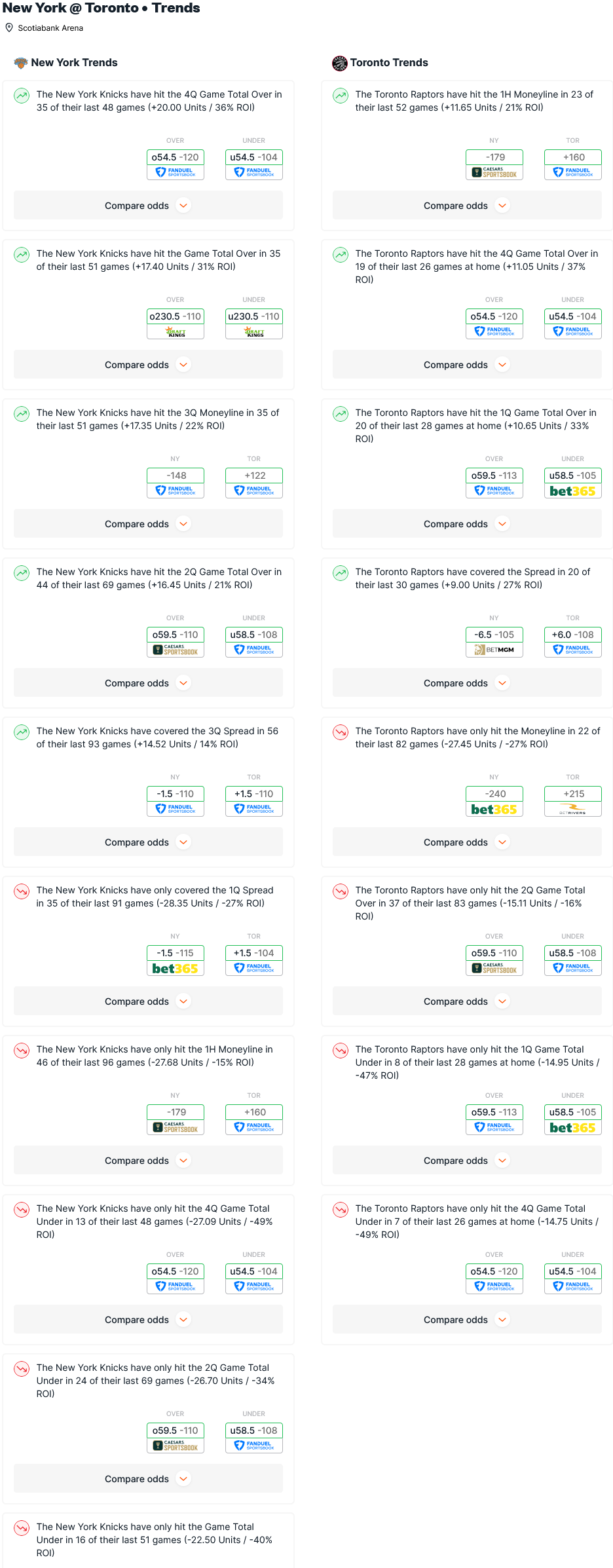The width and height of the screenshot is (613, 1568).
Task: Select the o230.5 -110 over odds
Action: 176,316
